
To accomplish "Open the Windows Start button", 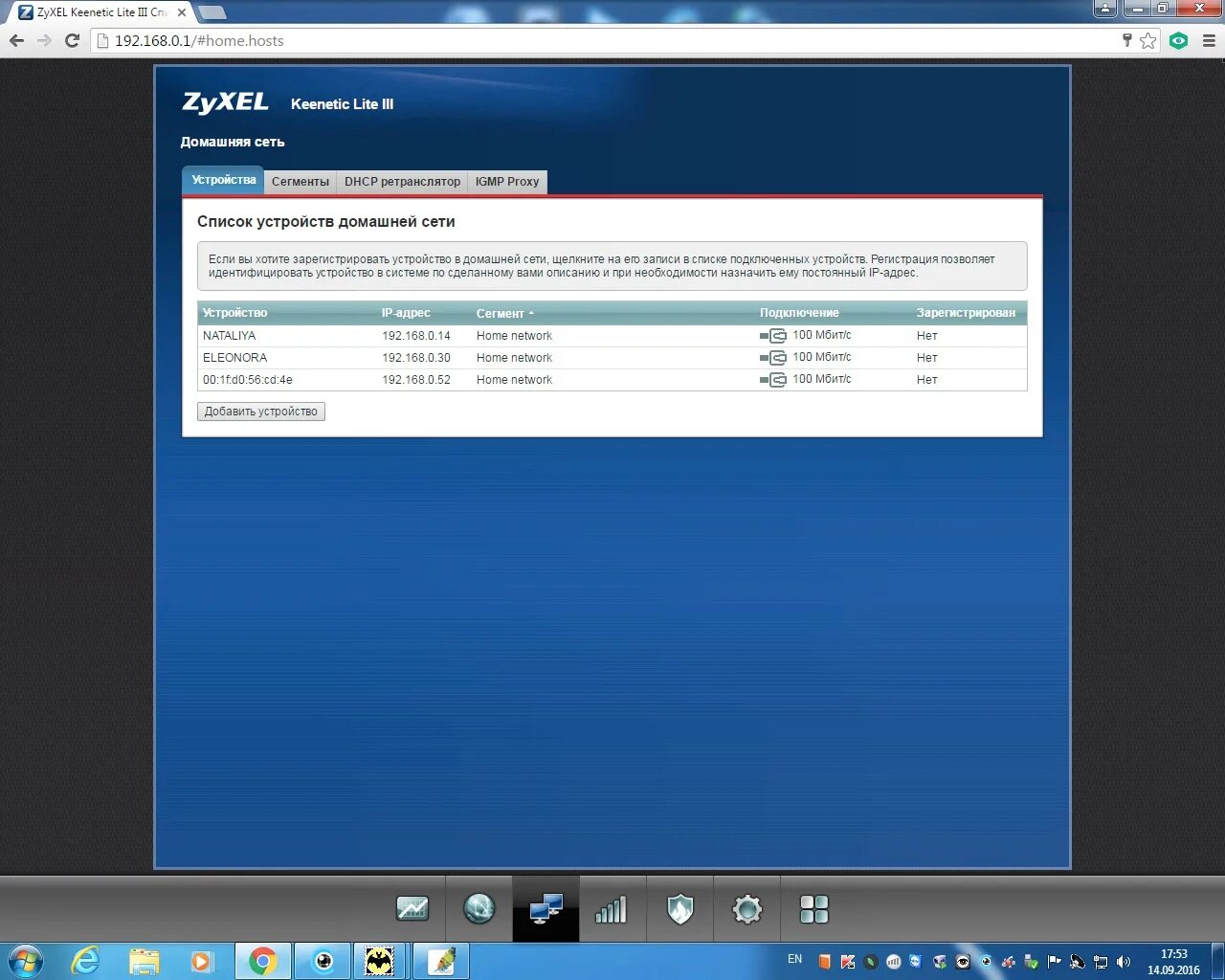I will point(26,961).
